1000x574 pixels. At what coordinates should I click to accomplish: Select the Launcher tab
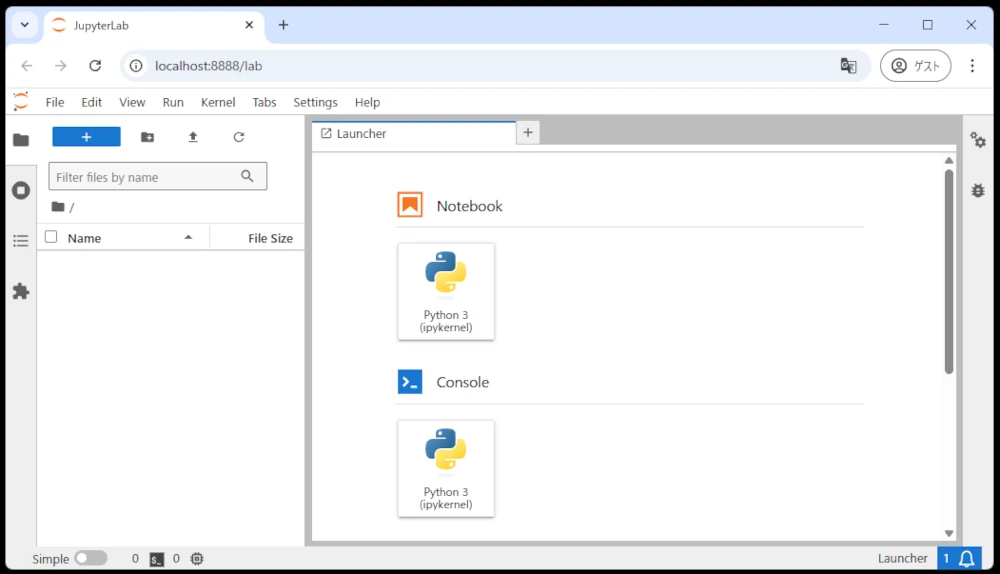(x=413, y=133)
